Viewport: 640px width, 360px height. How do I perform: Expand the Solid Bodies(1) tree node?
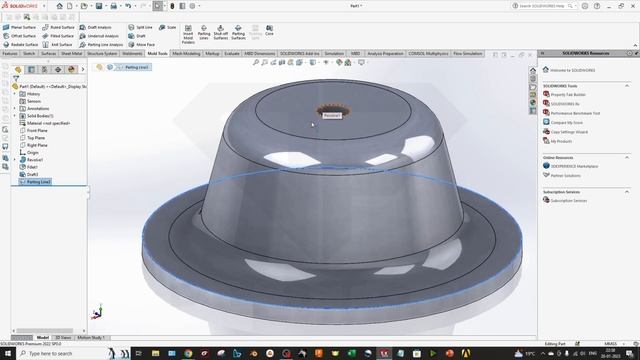click(15, 116)
